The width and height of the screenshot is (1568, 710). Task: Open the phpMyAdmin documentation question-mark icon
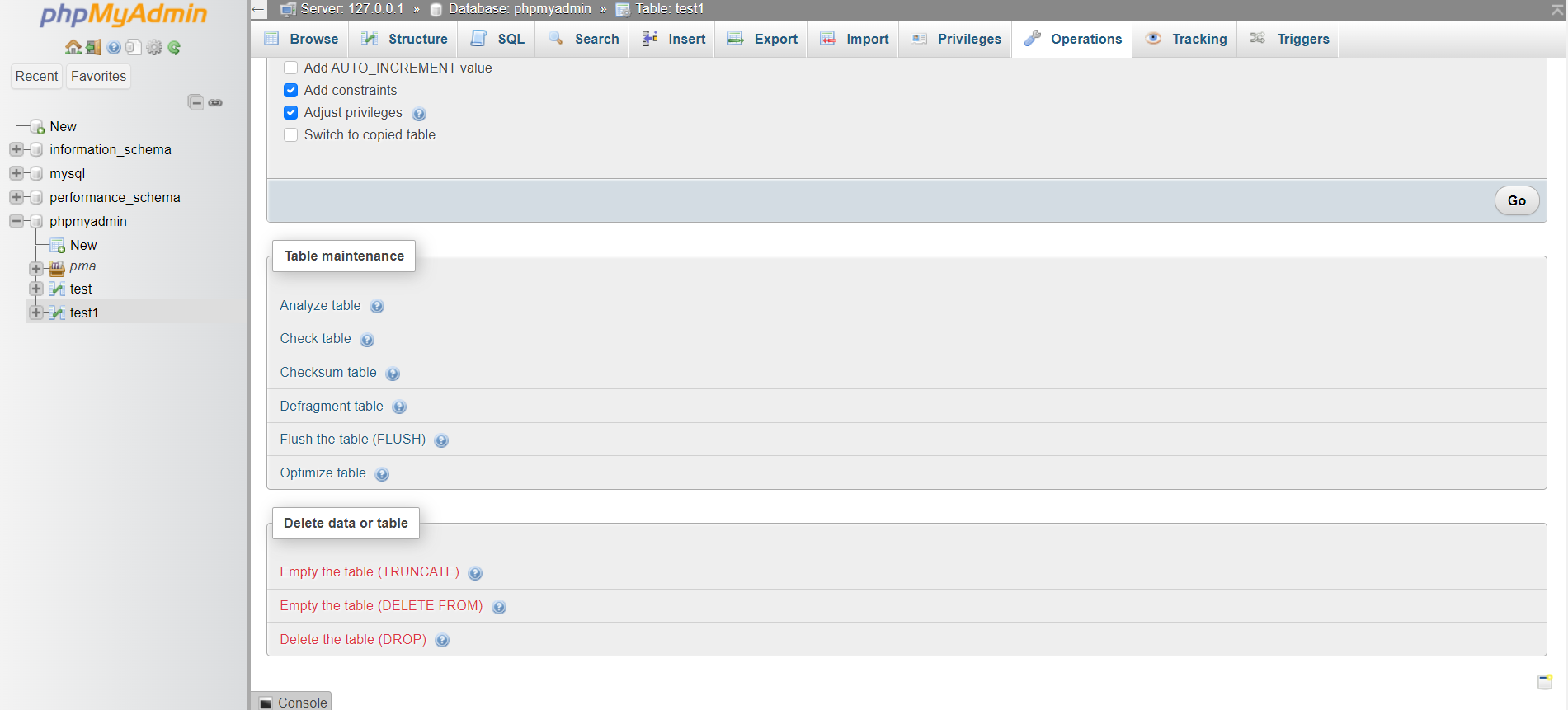pos(114,48)
